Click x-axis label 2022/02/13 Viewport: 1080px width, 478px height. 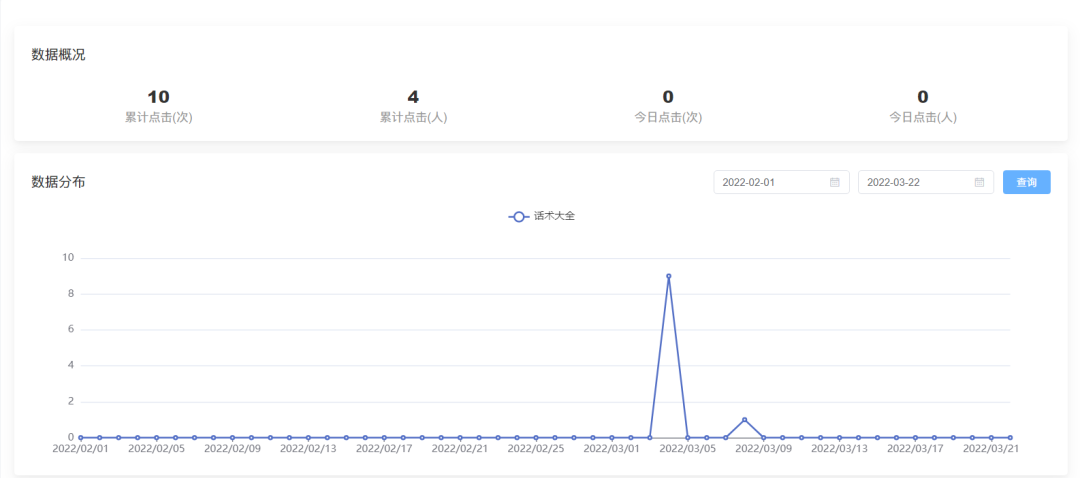pos(308,449)
